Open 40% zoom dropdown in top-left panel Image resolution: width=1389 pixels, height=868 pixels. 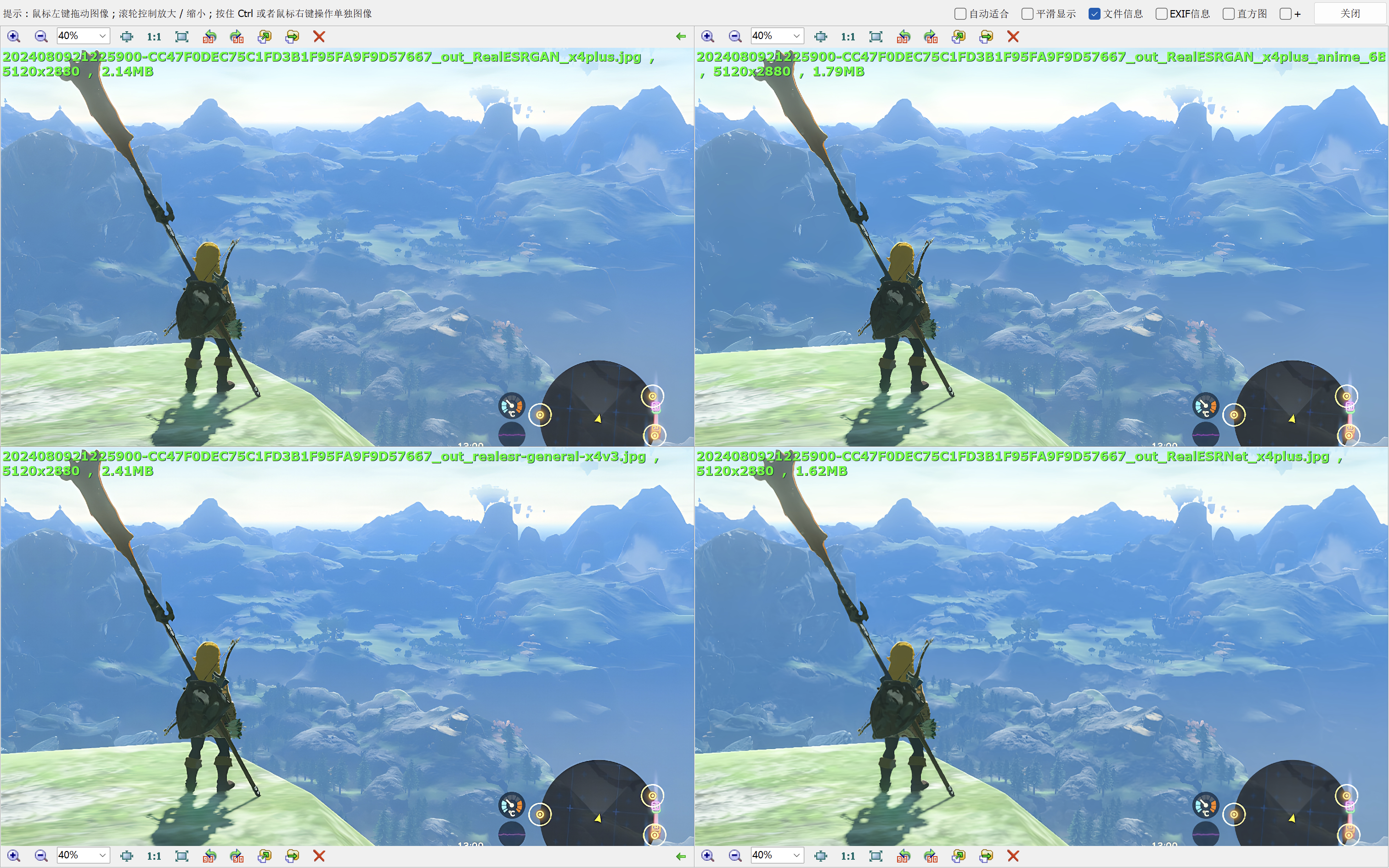pyautogui.click(x=102, y=36)
